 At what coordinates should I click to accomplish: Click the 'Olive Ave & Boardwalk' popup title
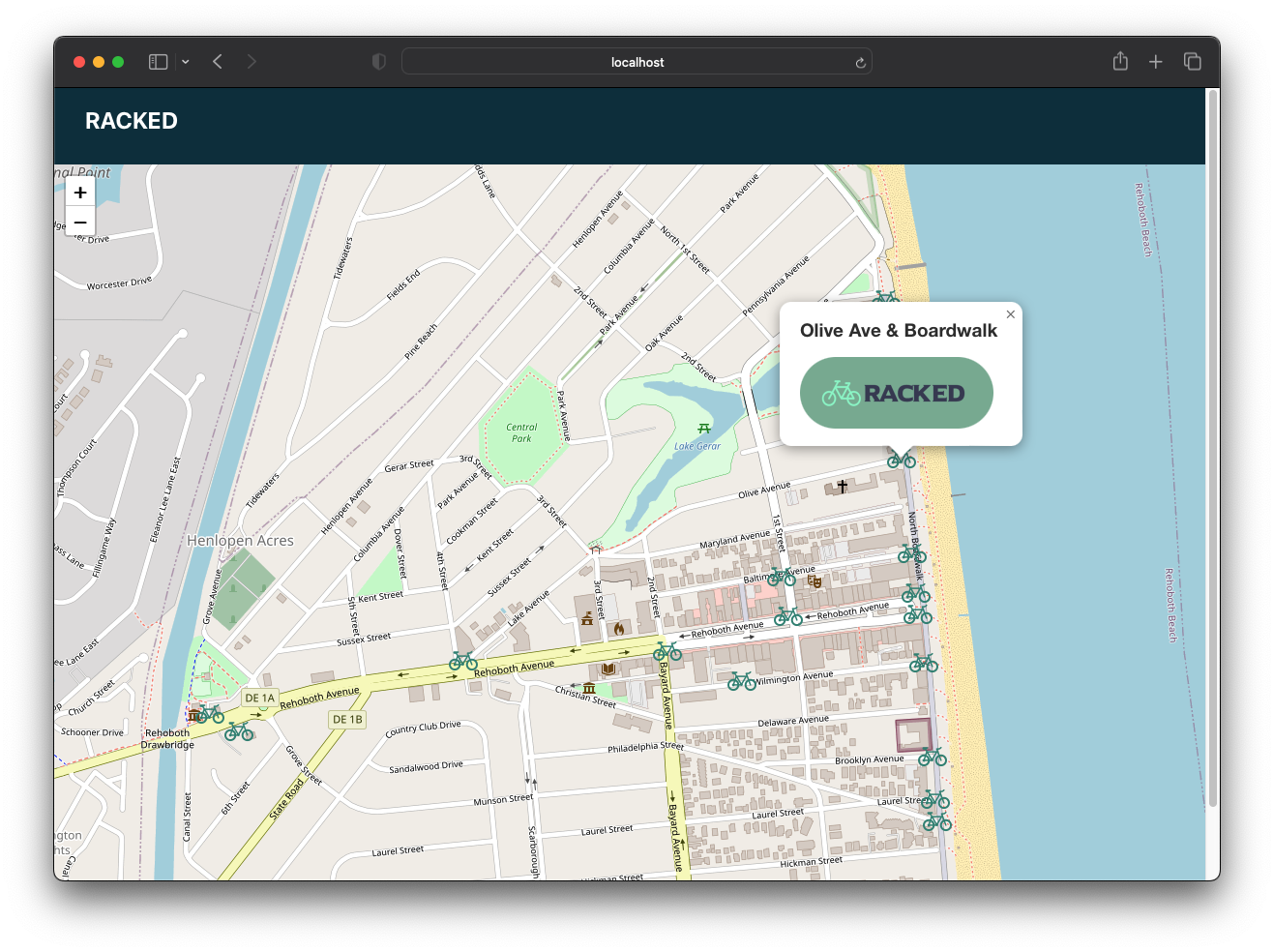click(x=899, y=331)
